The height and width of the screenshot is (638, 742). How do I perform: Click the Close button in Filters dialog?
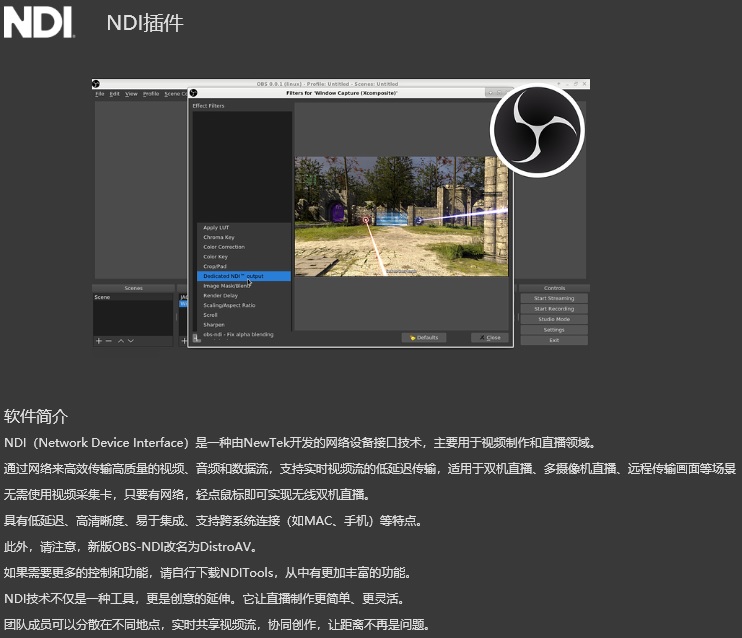coord(490,337)
